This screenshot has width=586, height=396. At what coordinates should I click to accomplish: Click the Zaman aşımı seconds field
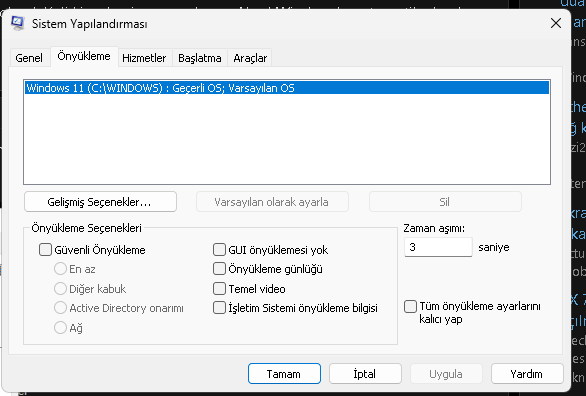pos(438,247)
